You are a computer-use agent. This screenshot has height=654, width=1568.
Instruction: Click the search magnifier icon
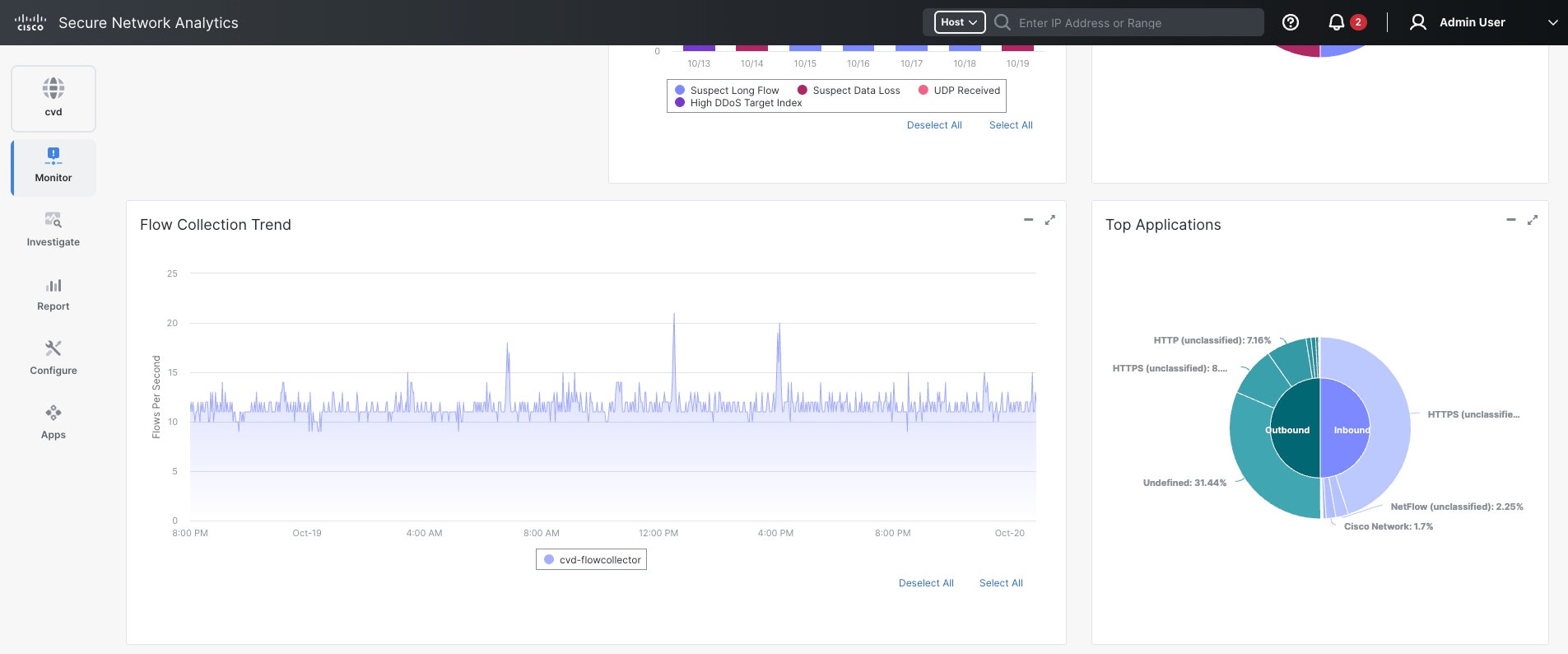click(x=1002, y=22)
